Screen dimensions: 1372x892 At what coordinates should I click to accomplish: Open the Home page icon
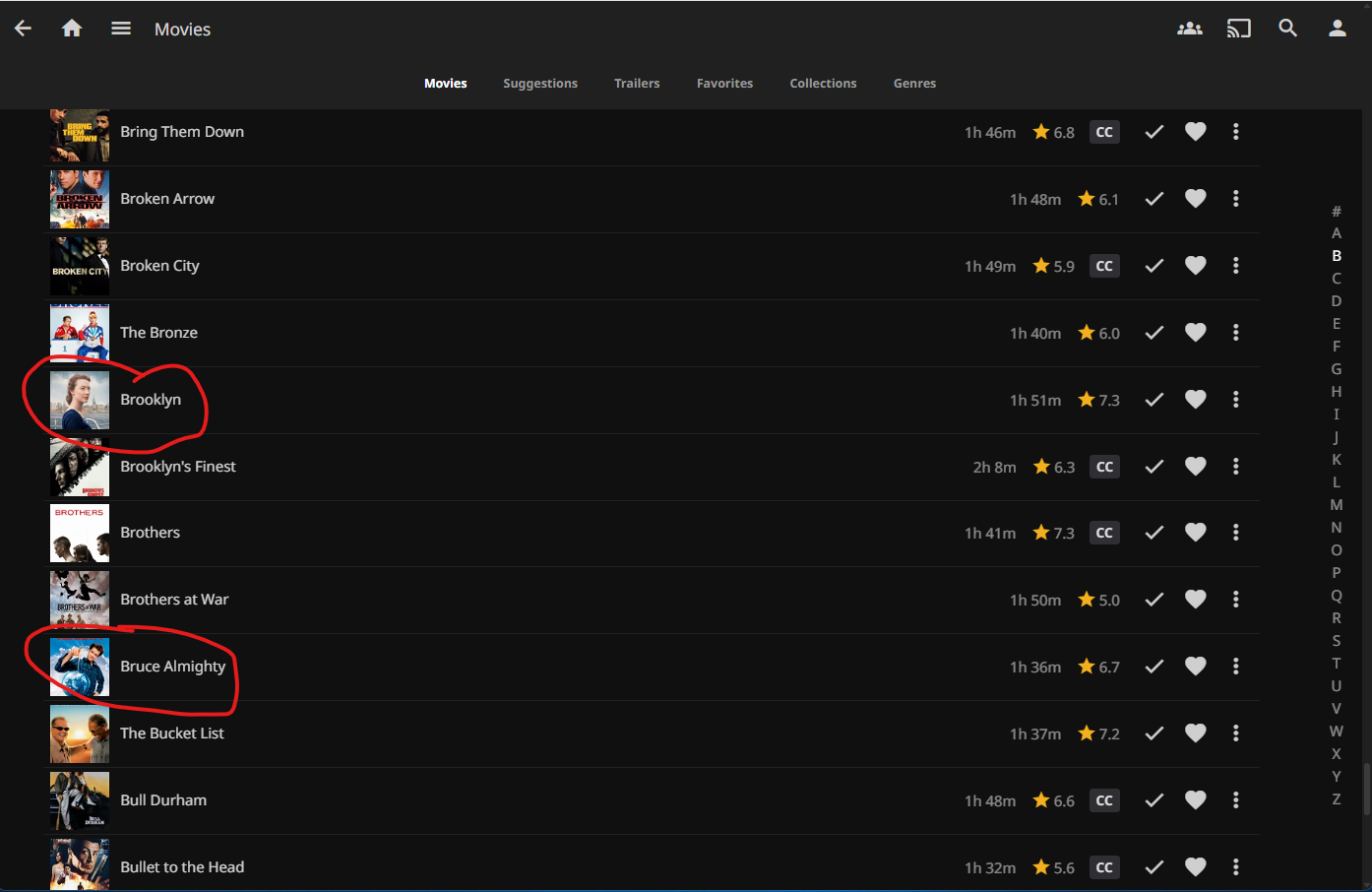[x=72, y=29]
